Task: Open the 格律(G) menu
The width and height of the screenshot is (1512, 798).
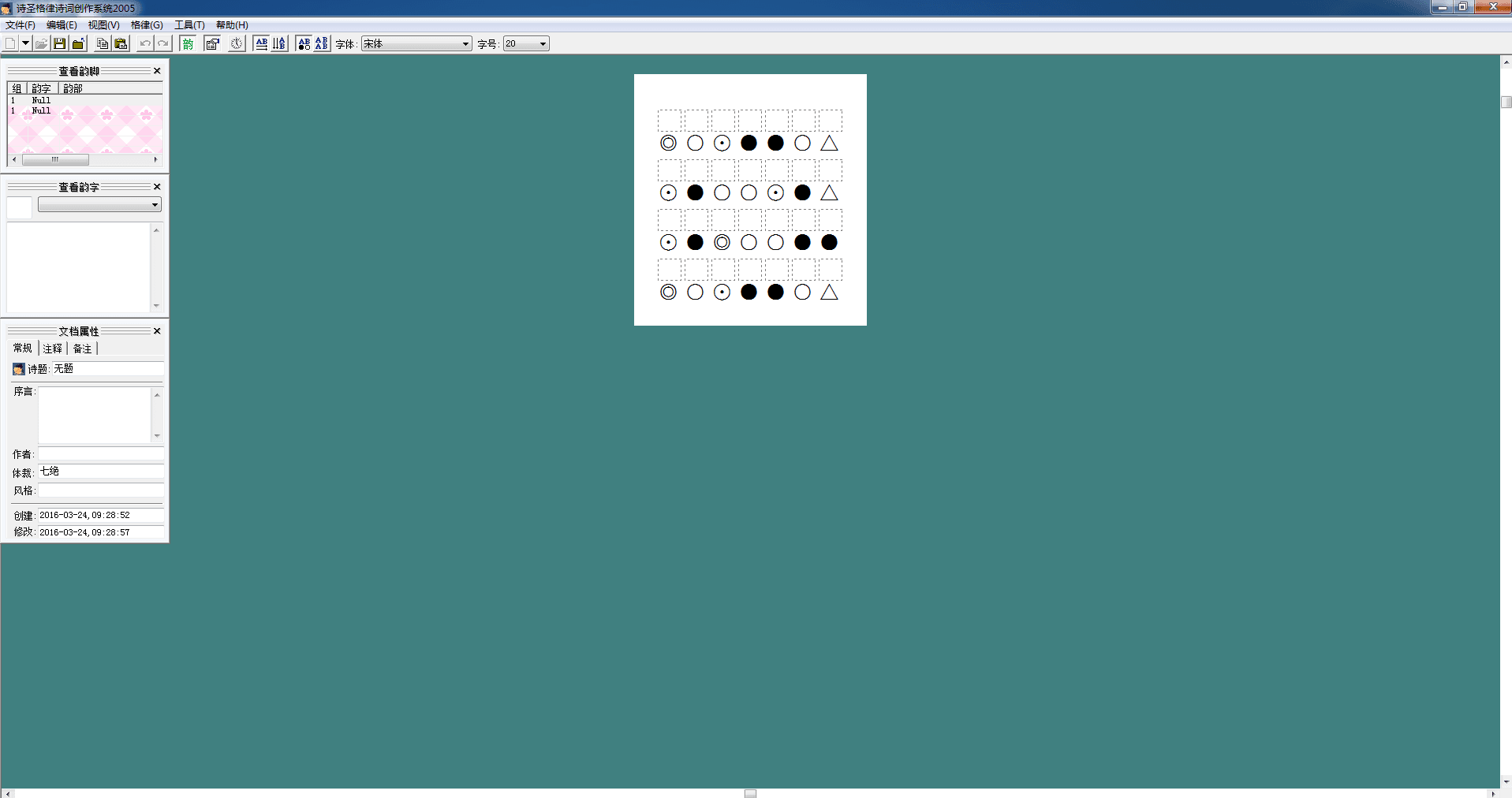Action: [x=147, y=25]
